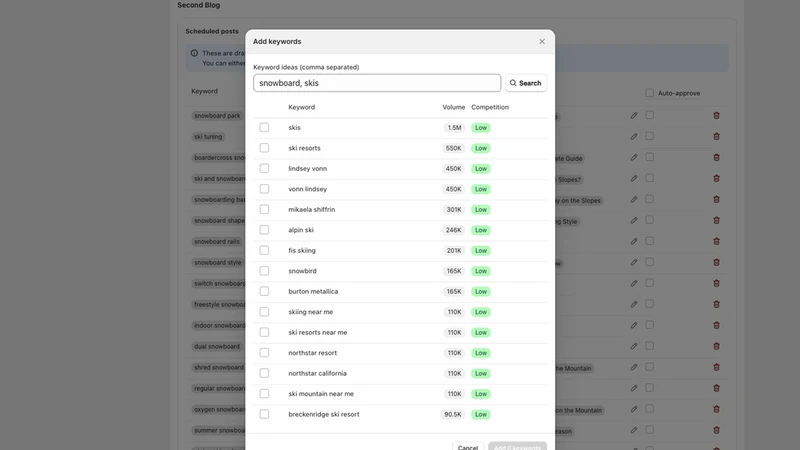This screenshot has height=450, width=800.
Task: Delete the snowboard rails post
Action: coord(716,241)
